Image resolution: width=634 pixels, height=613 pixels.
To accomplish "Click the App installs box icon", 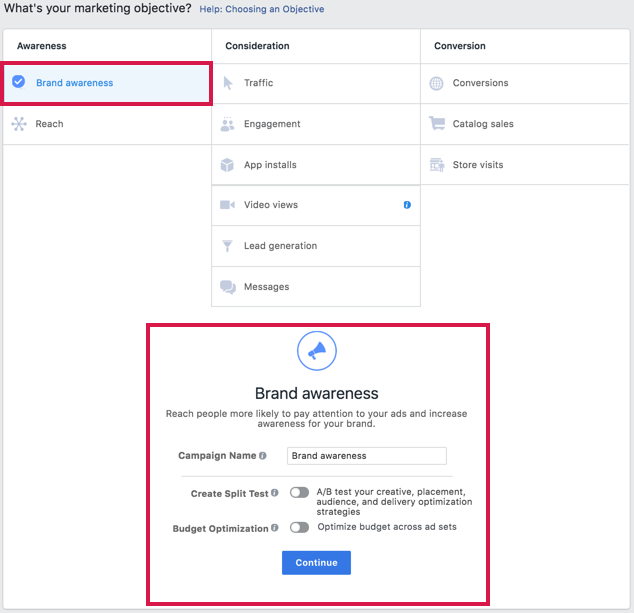I will [x=227, y=165].
